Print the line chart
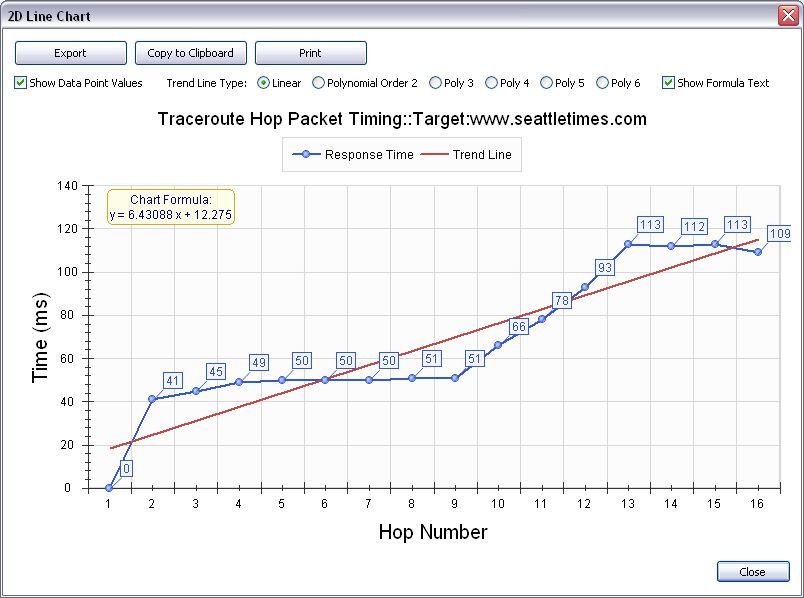 tap(311, 53)
